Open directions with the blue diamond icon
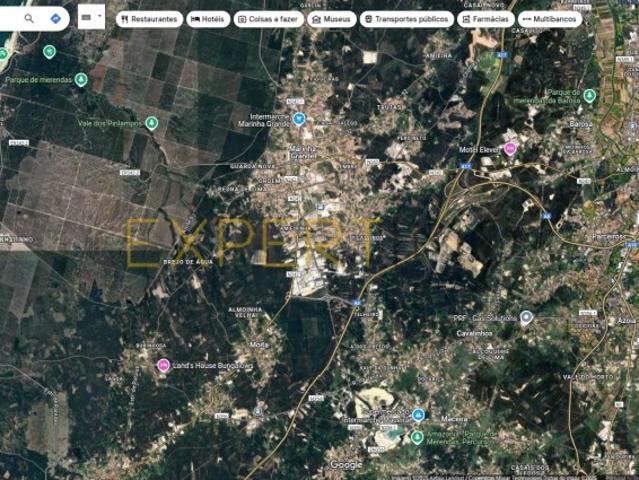The height and width of the screenshot is (480, 639). point(55,18)
